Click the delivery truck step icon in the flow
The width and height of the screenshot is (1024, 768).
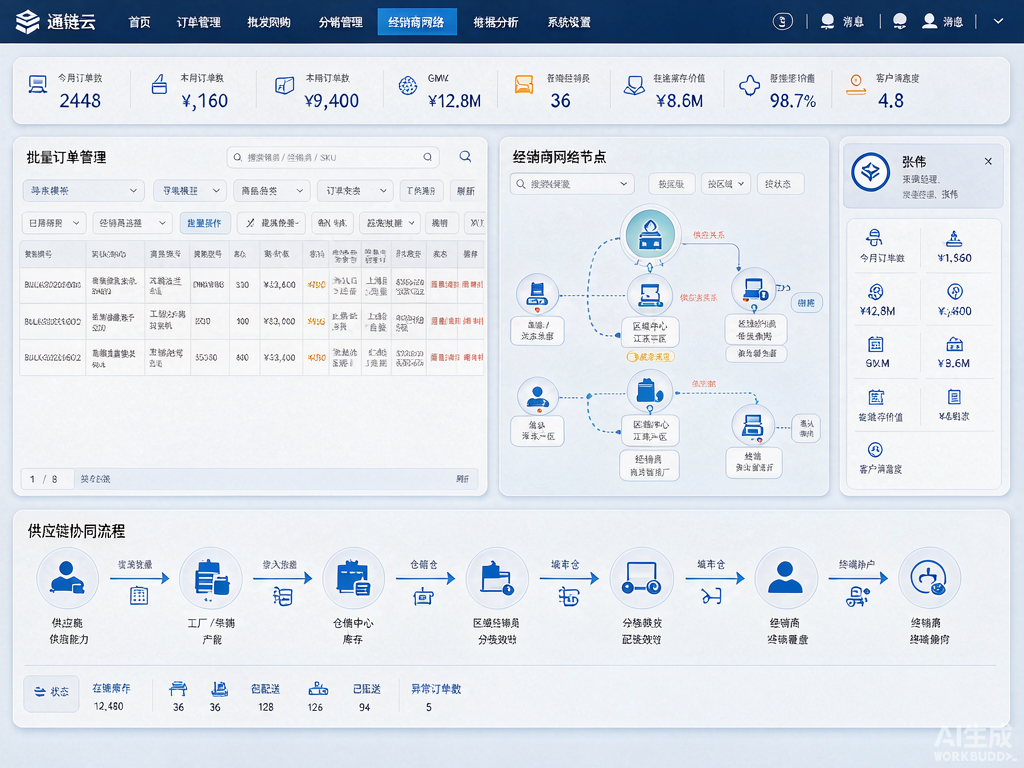641,578
